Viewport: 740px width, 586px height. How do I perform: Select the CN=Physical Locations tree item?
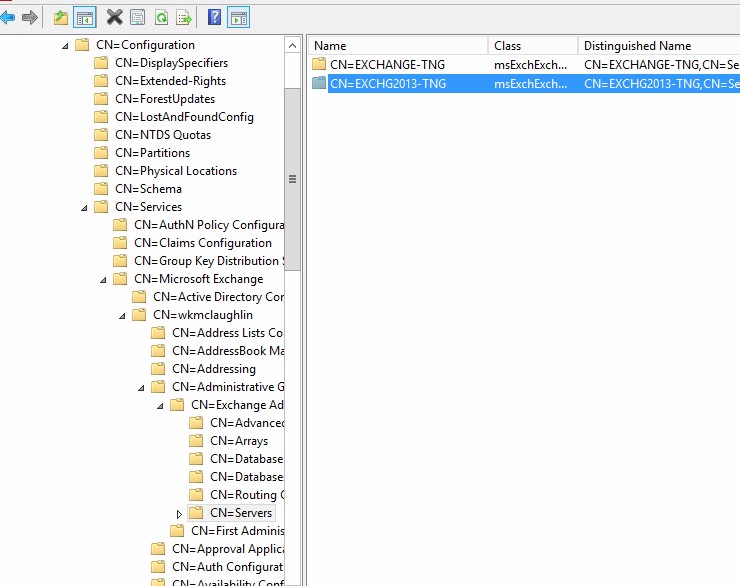[x=176, y=171]
